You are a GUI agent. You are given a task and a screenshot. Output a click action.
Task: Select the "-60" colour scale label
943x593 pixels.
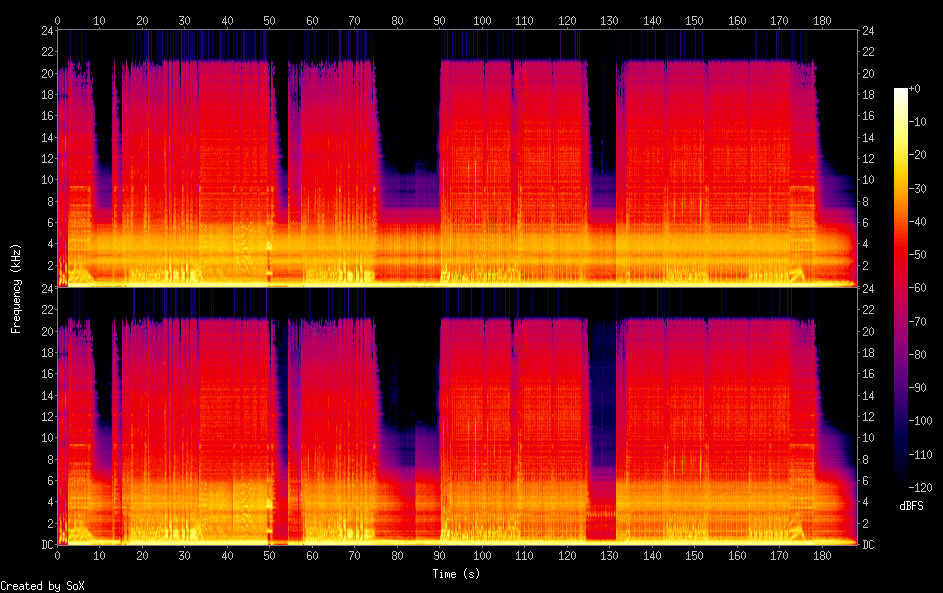tap(918, 287)
